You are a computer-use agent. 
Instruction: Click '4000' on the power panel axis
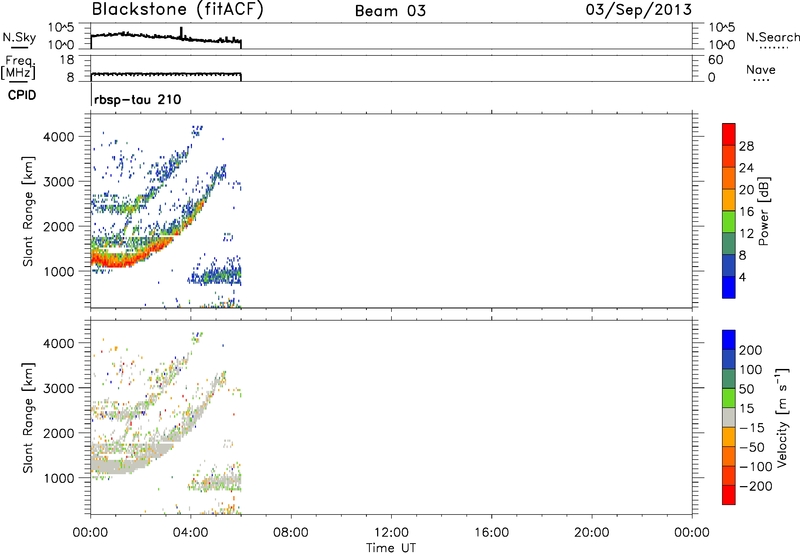click(x=59, y=137)
